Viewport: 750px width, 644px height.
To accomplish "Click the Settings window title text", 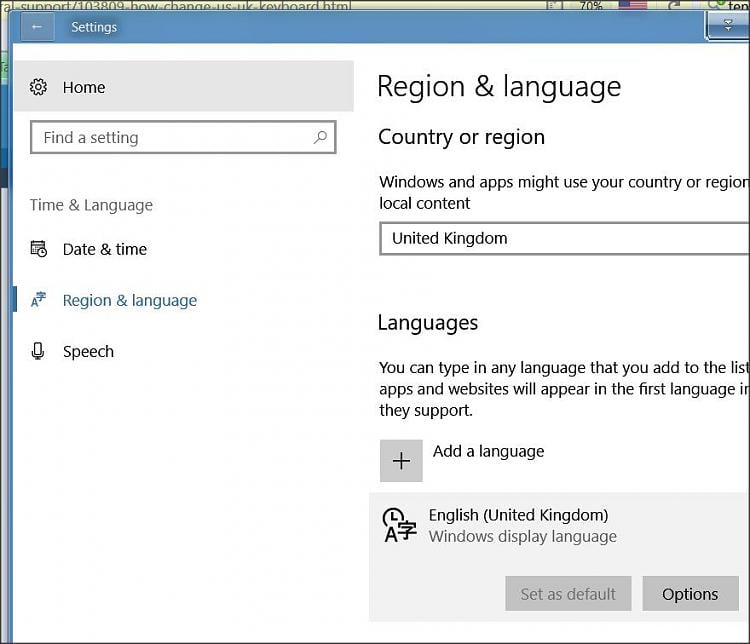I will click(94, 27).
